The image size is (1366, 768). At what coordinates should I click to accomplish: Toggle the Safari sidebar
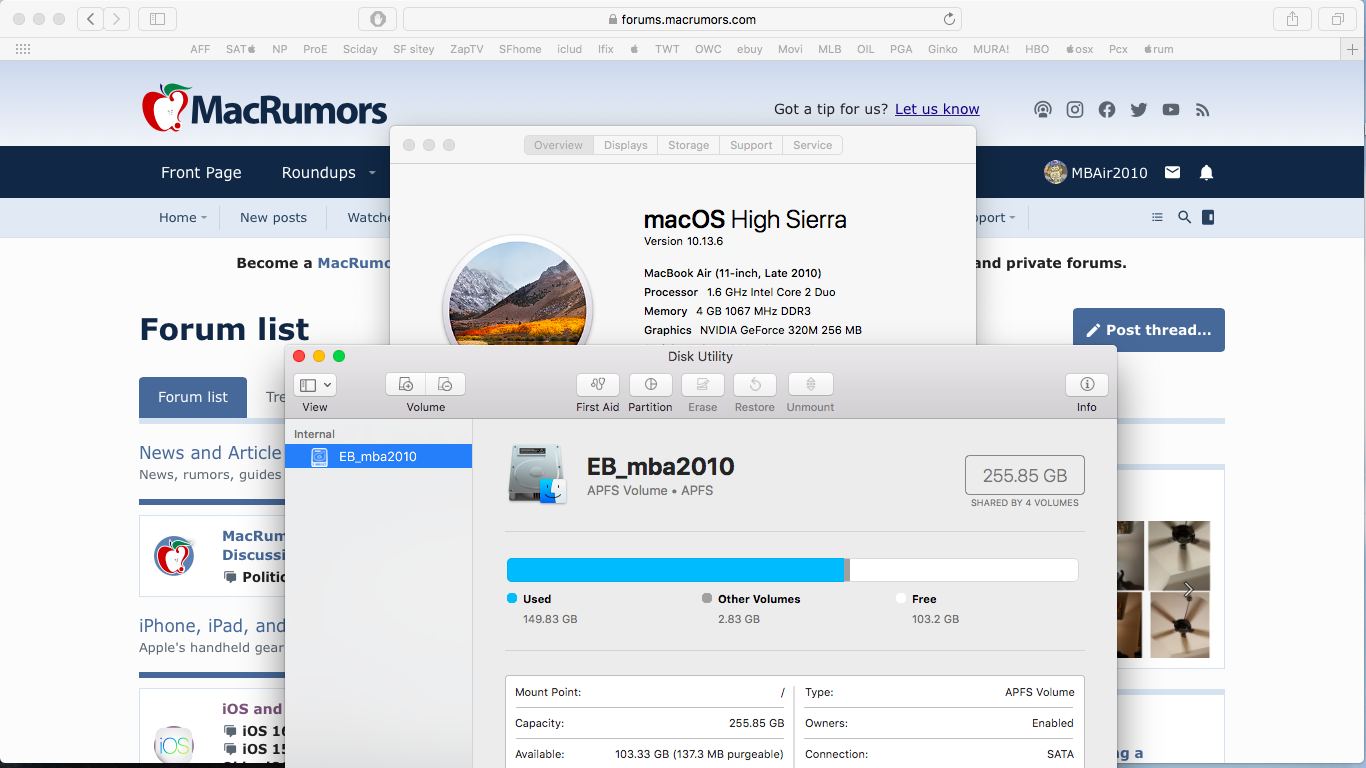click(x=157, y=19)
